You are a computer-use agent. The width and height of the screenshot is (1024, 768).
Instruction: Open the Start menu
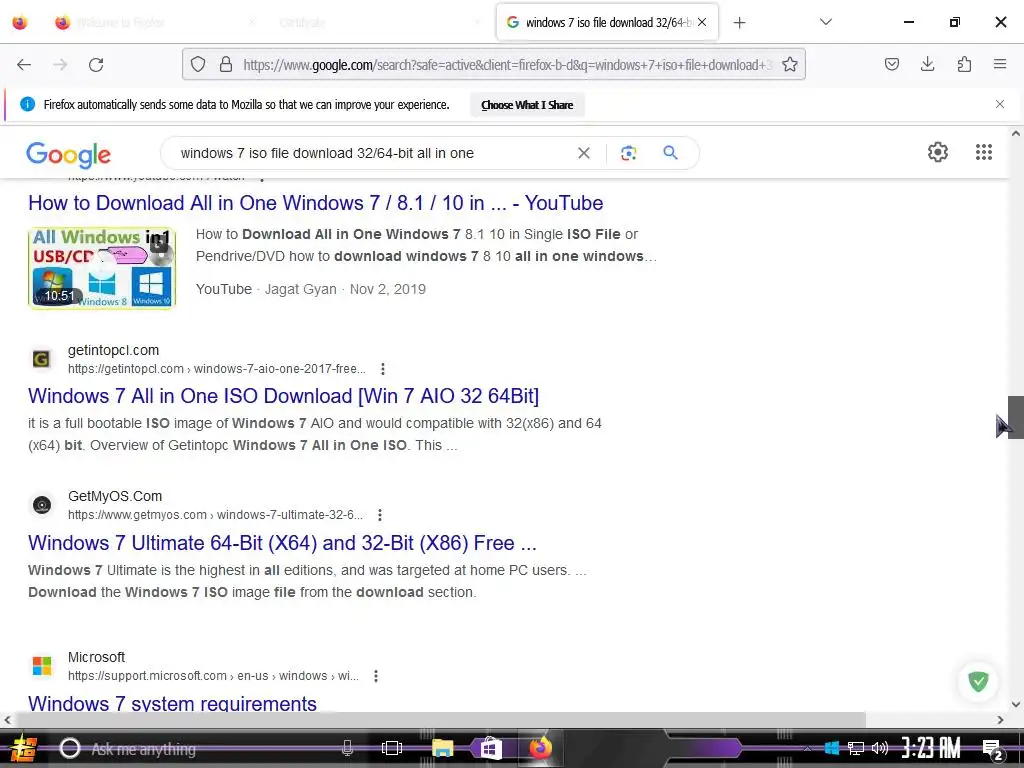[x=22, y=748]
